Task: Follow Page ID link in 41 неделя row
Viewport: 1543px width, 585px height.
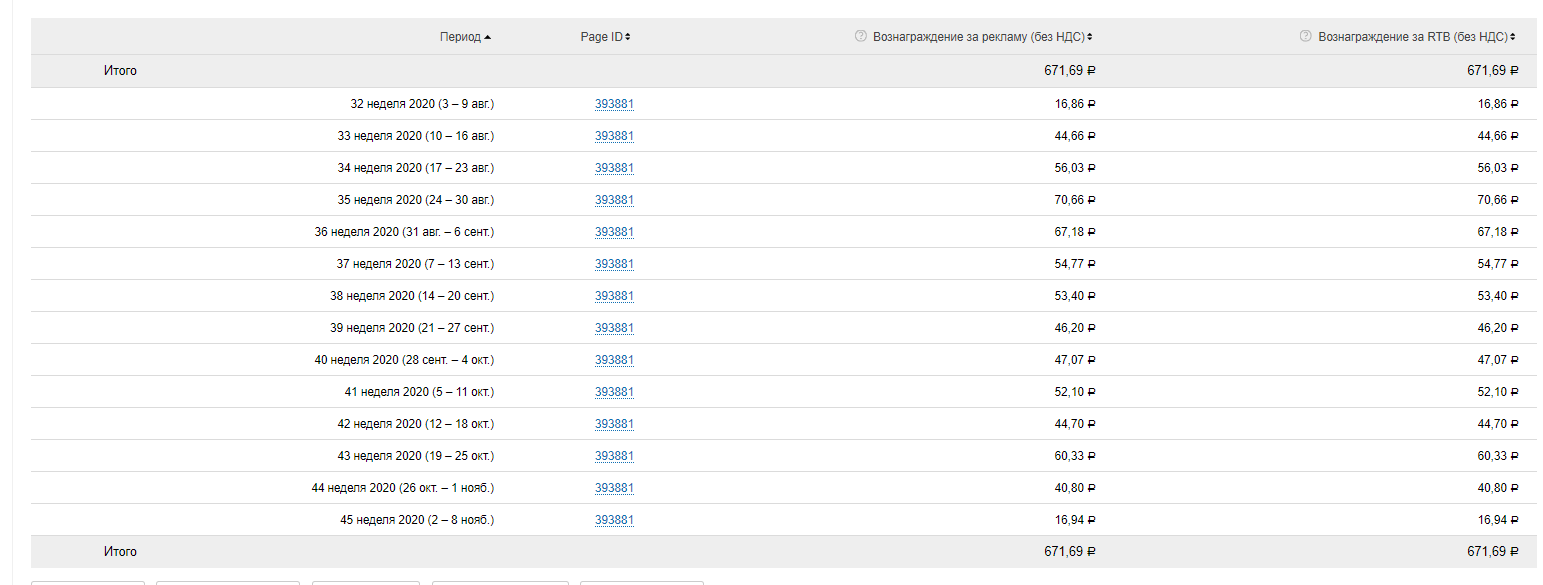Action: 614,392
